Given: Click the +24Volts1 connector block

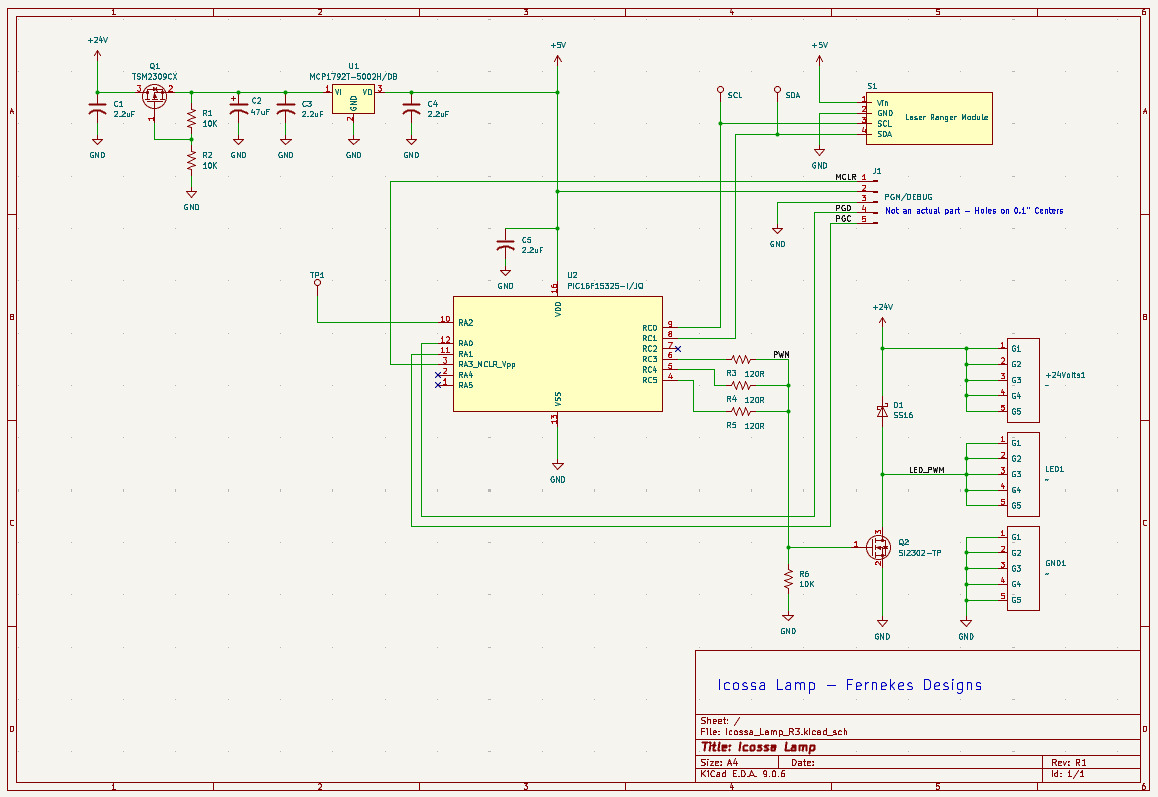Looking at the screenshot, I should 1022,379.
